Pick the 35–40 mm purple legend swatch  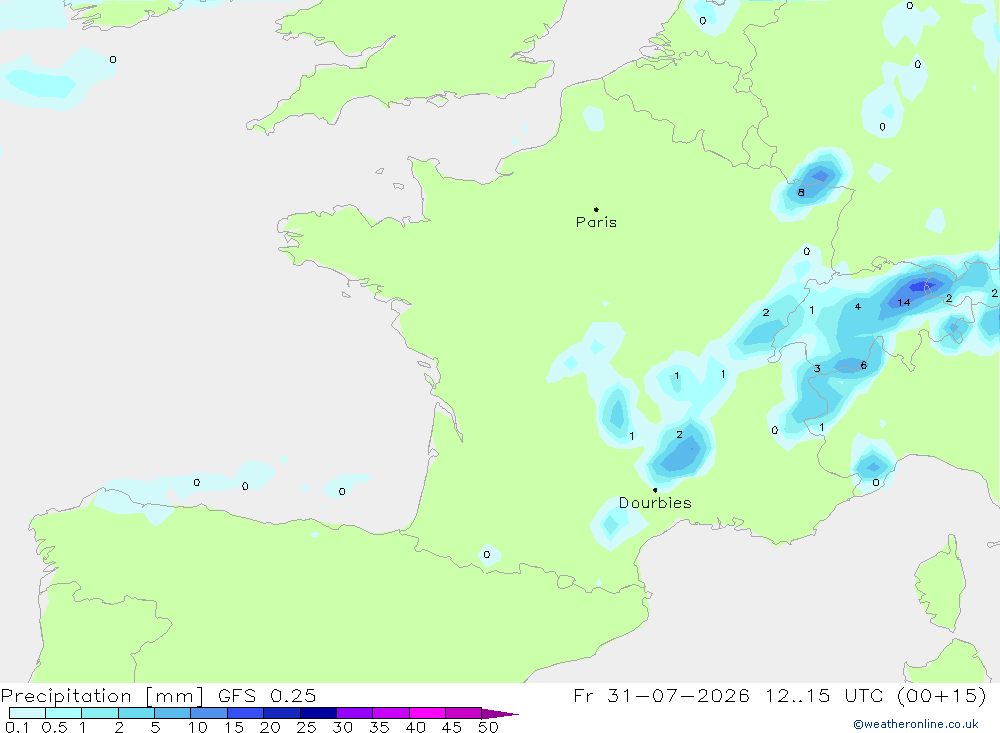coord(391,713)
